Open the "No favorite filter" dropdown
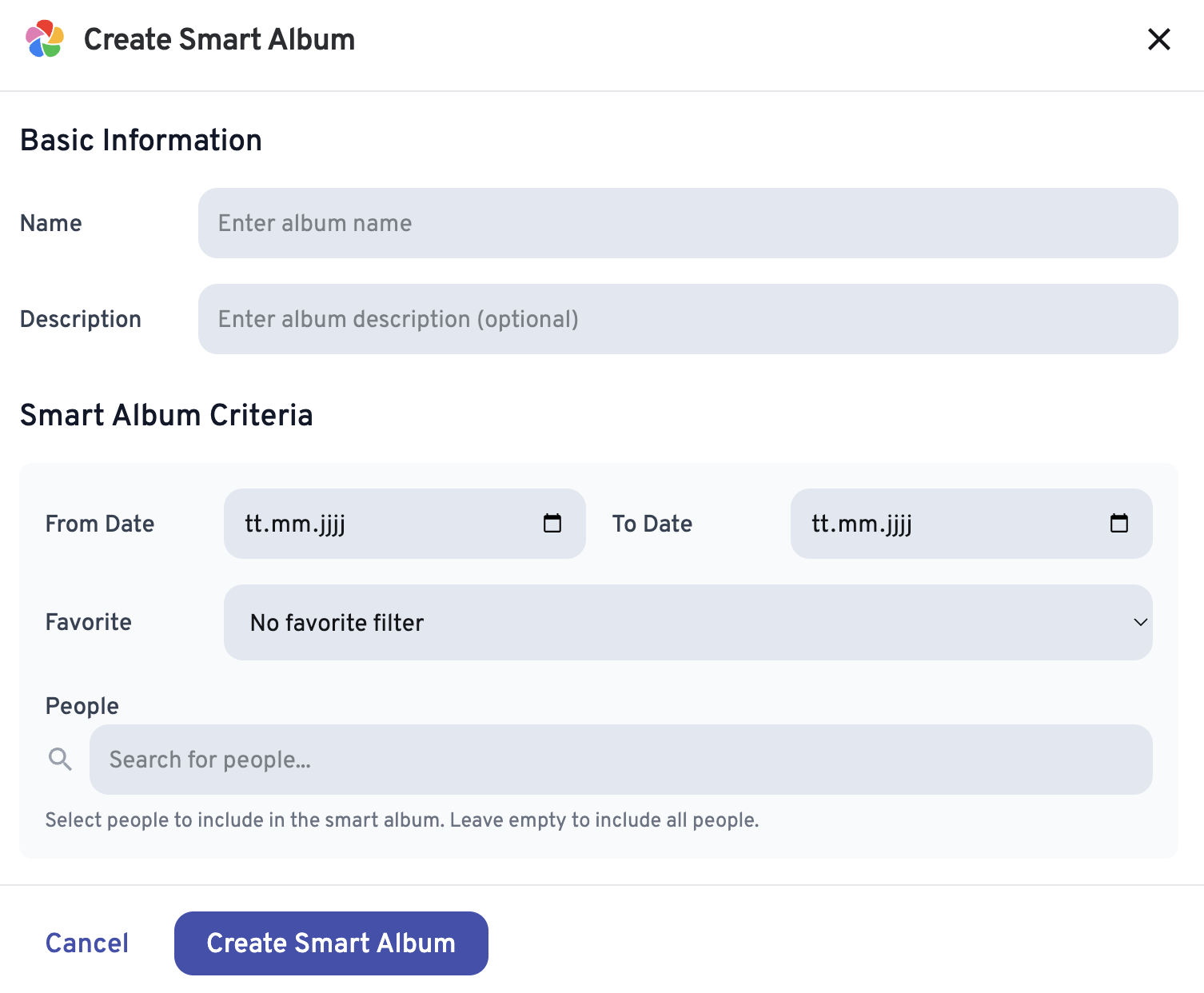The height and width of the screenshot is (993, 1204). (x=688, y=622)
